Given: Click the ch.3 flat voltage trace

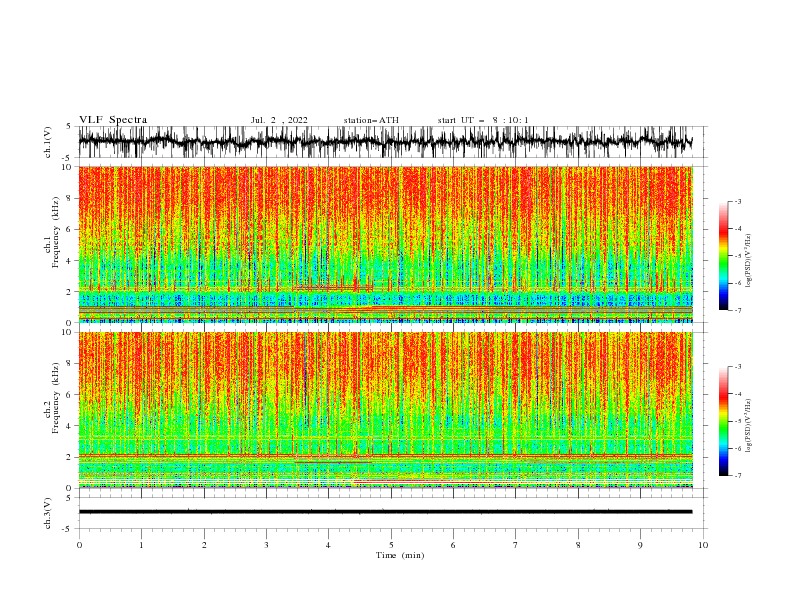Looking at the screenshot, I should [385, 512].
